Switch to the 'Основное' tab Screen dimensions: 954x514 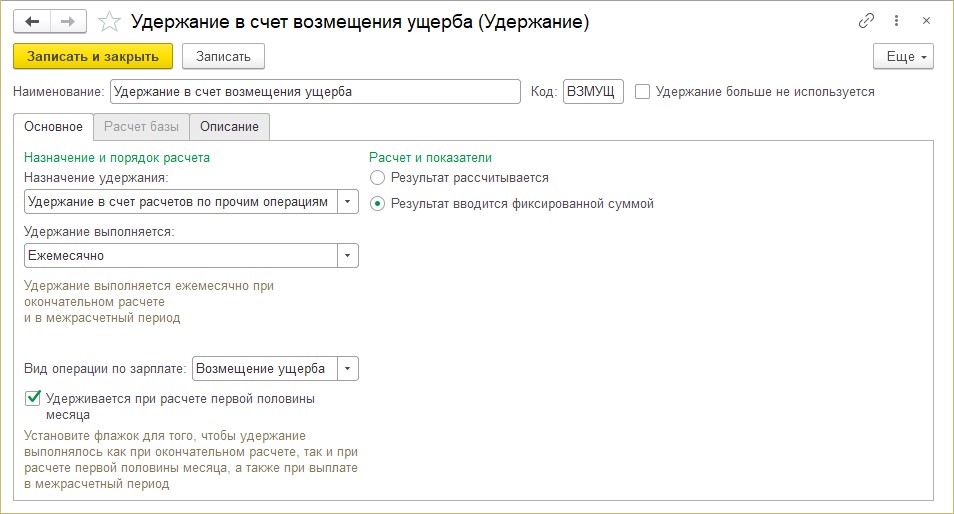click(x=52, y=127)
